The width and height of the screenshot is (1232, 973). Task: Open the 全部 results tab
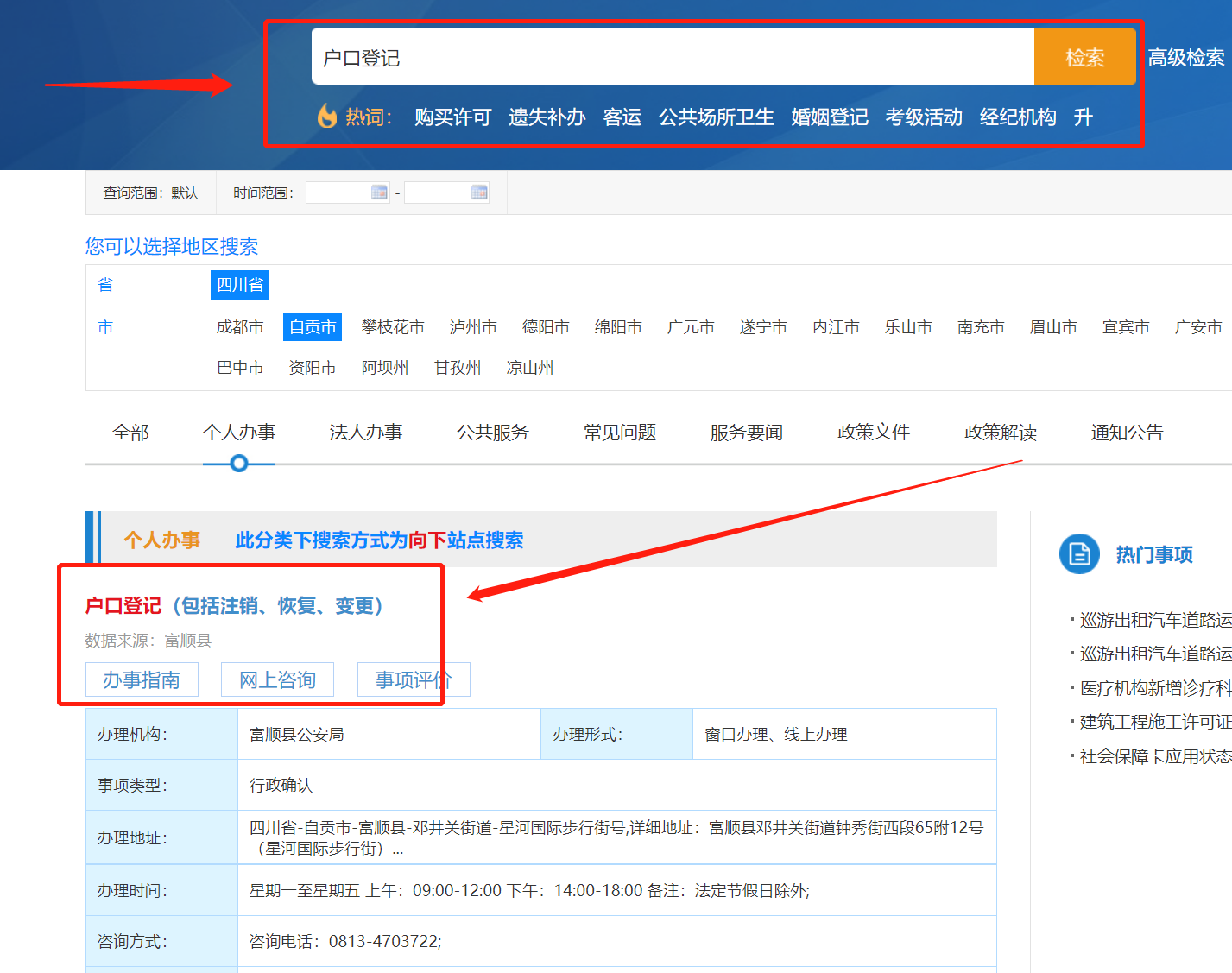pyautogui.click(x=130, y=433)
